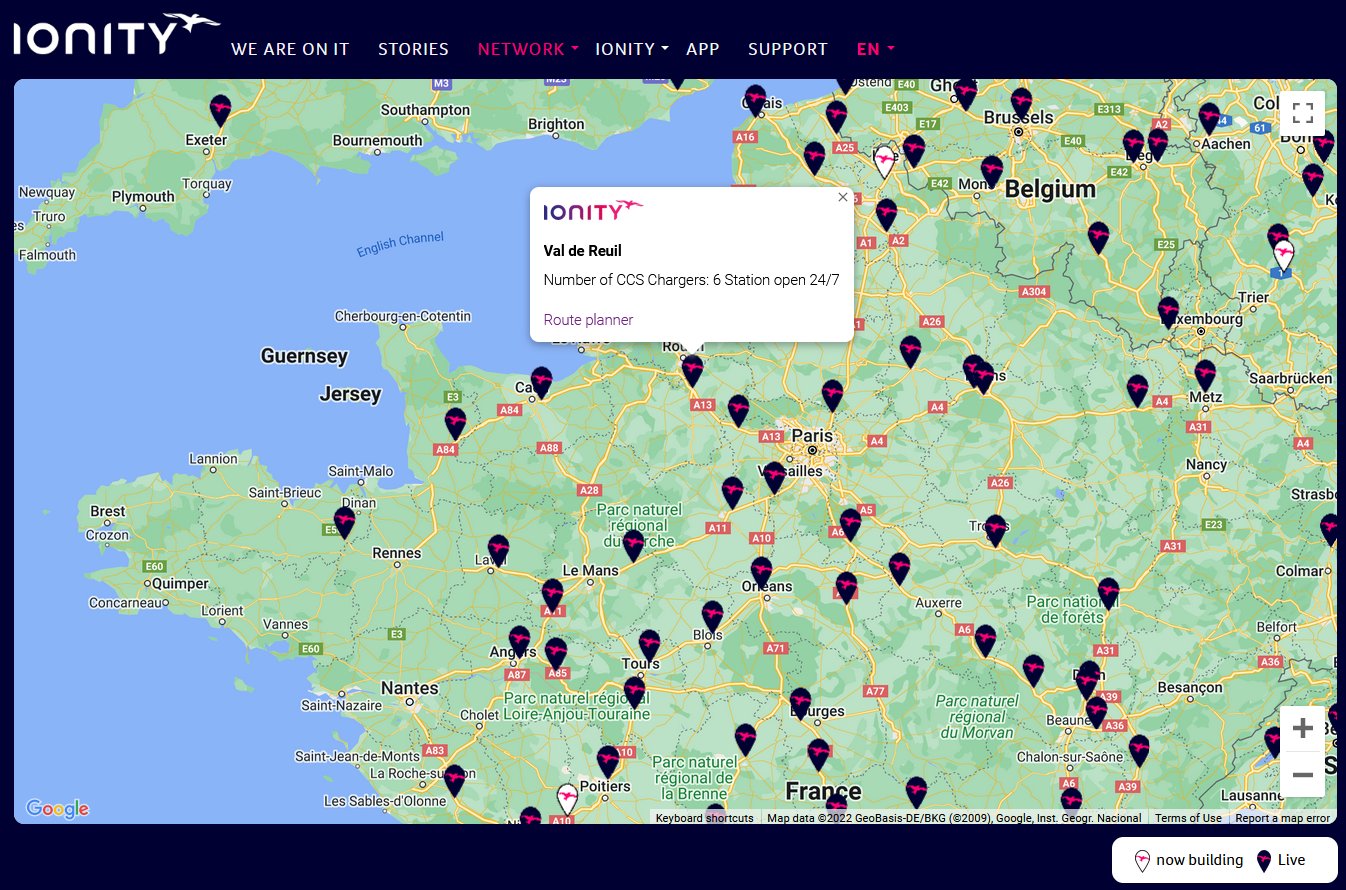Click the Google logo on map

57,809
